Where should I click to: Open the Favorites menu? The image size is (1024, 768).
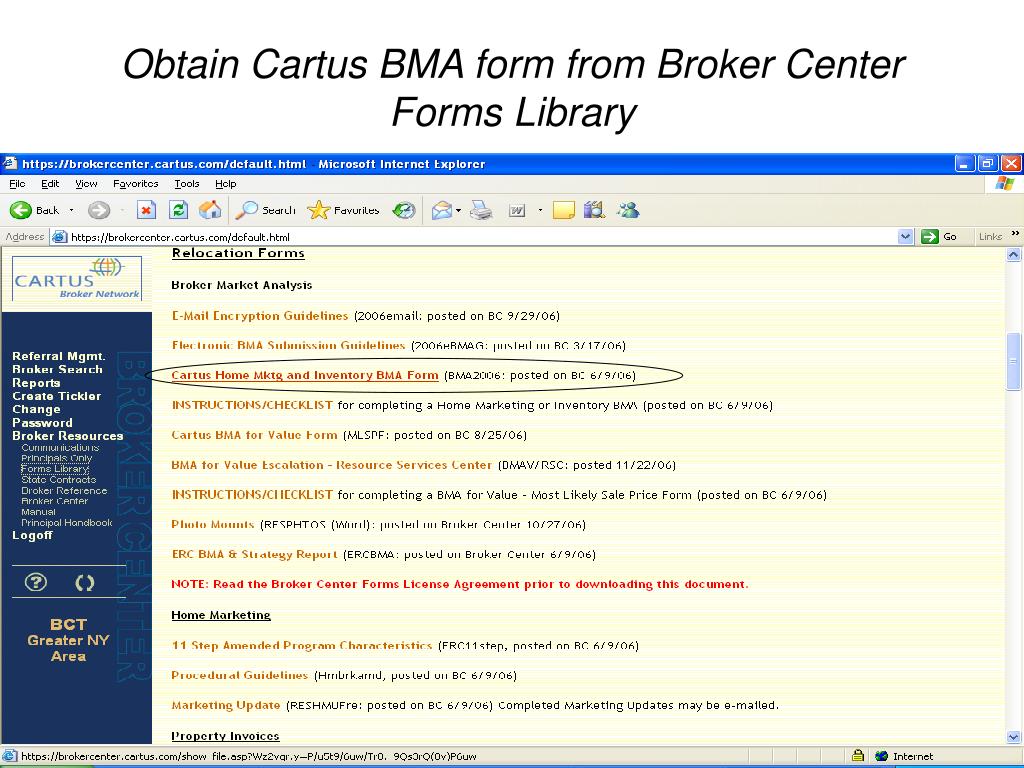pos(135,184)
